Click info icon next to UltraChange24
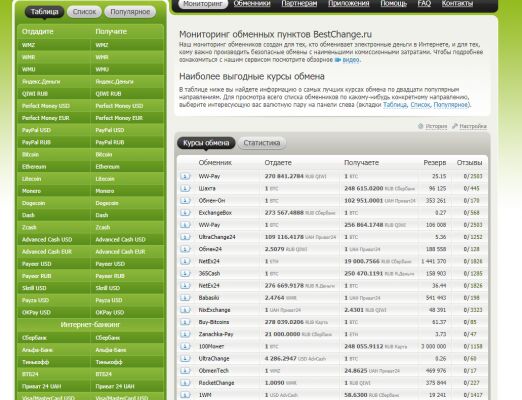The image size is (522, 400). (185, 237)
